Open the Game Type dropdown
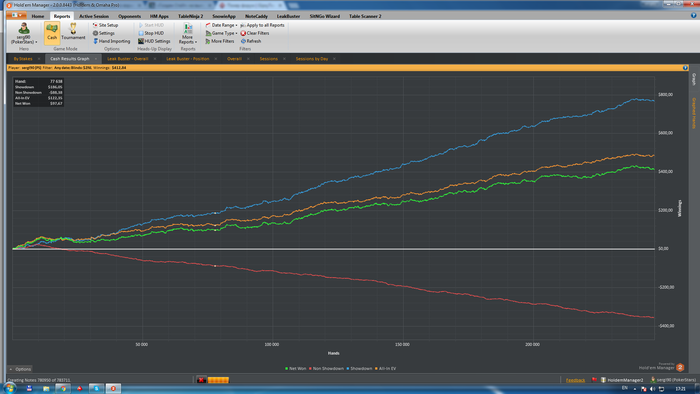The height and width of the screenshot is (394, 700). point(221,33)
